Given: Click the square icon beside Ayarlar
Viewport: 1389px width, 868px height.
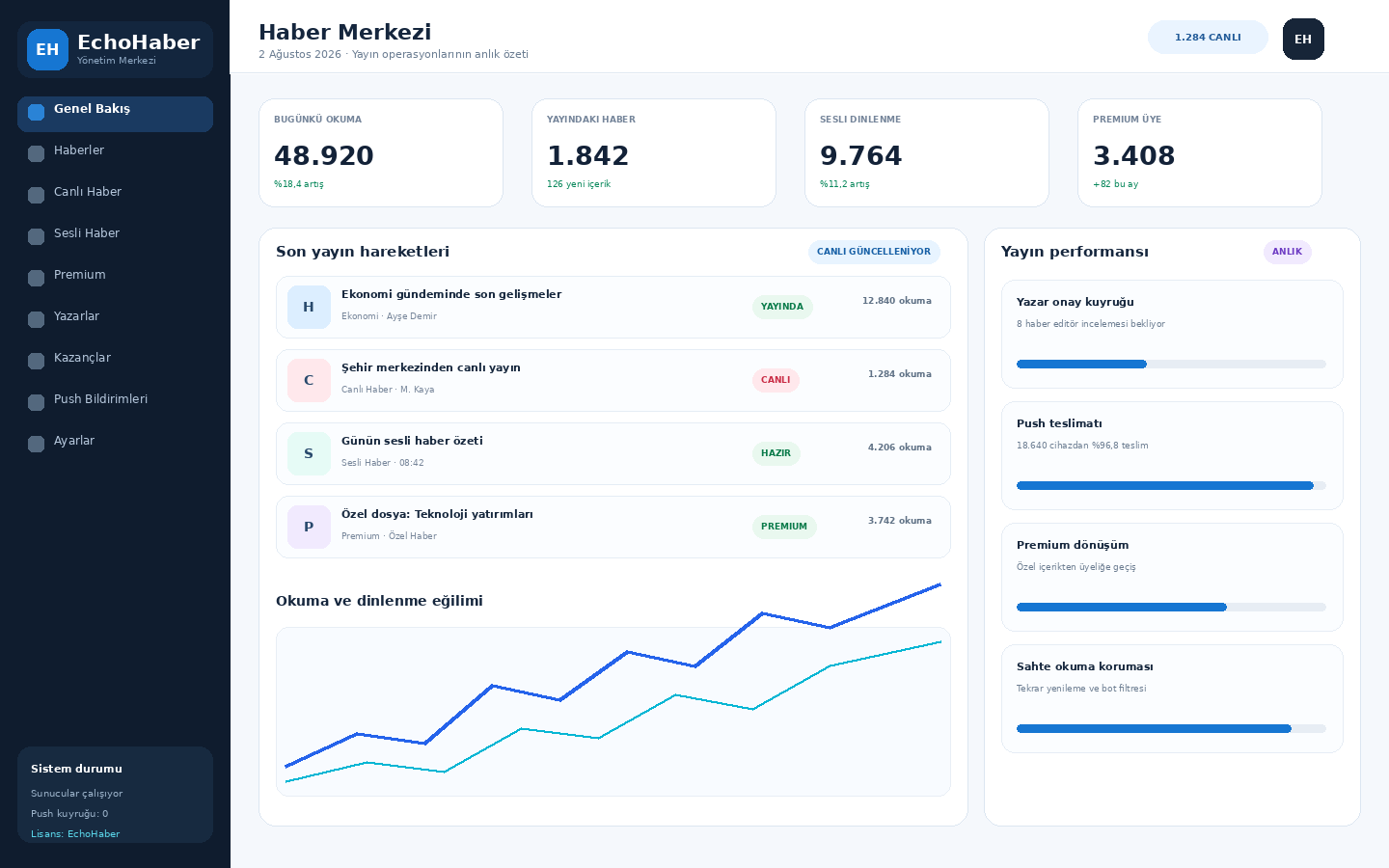Looking at the screenshot, I should coord(37,444).
